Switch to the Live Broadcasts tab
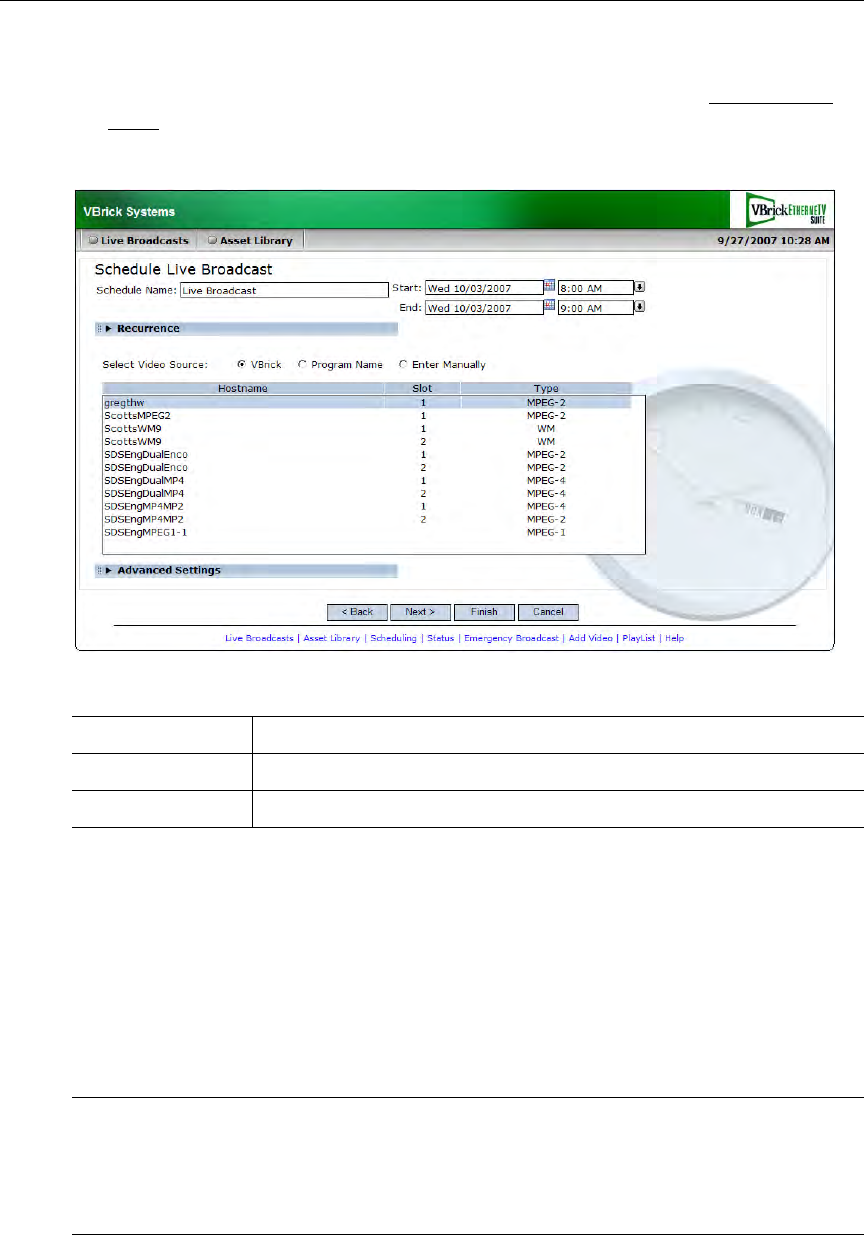The height and width of the screenshot is (1235, 864). 145,241
